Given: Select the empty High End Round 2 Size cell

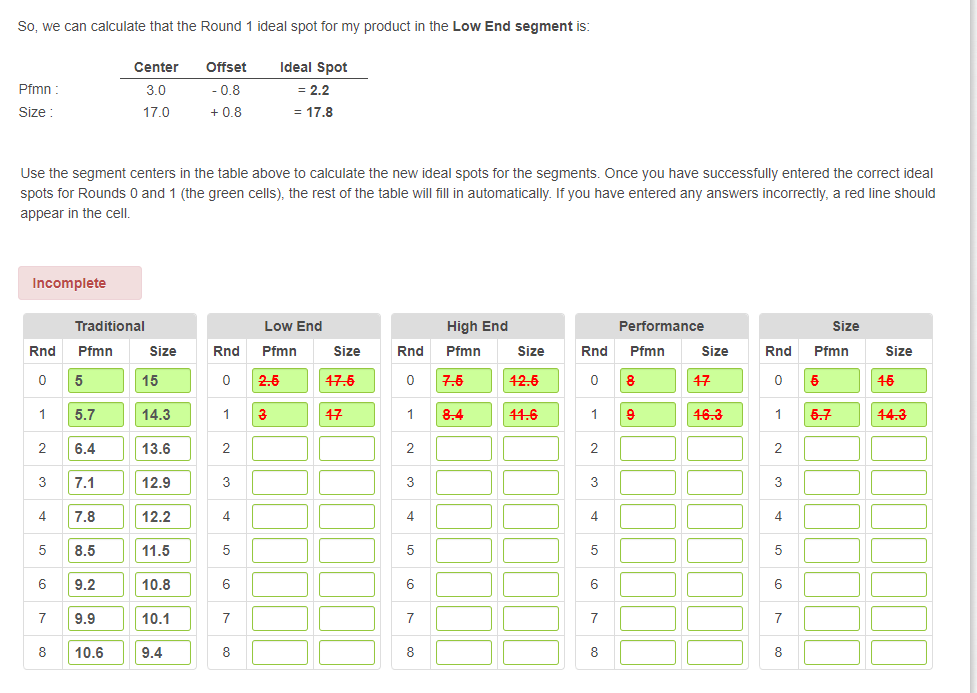Looking at the screenshot, I should 531,448.
